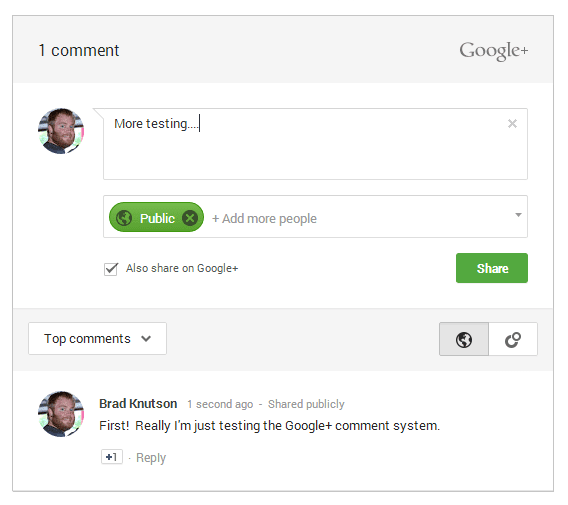Viewport: 568px width, 505px height.
Task: Click the Shared publicly link
Action: coord(306,404)
